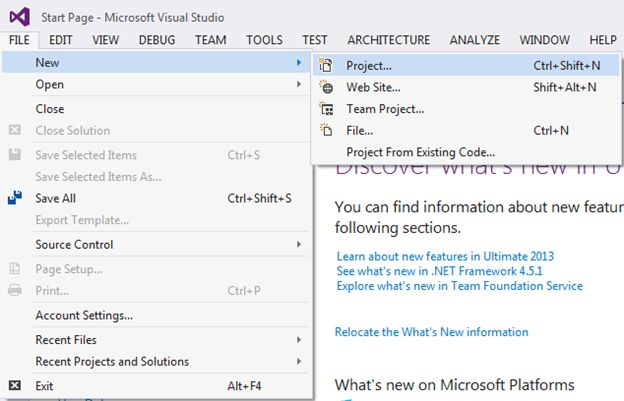Screen dimensions: 624x401
Task: Open Learn about new features link
Action: [445, 257]
